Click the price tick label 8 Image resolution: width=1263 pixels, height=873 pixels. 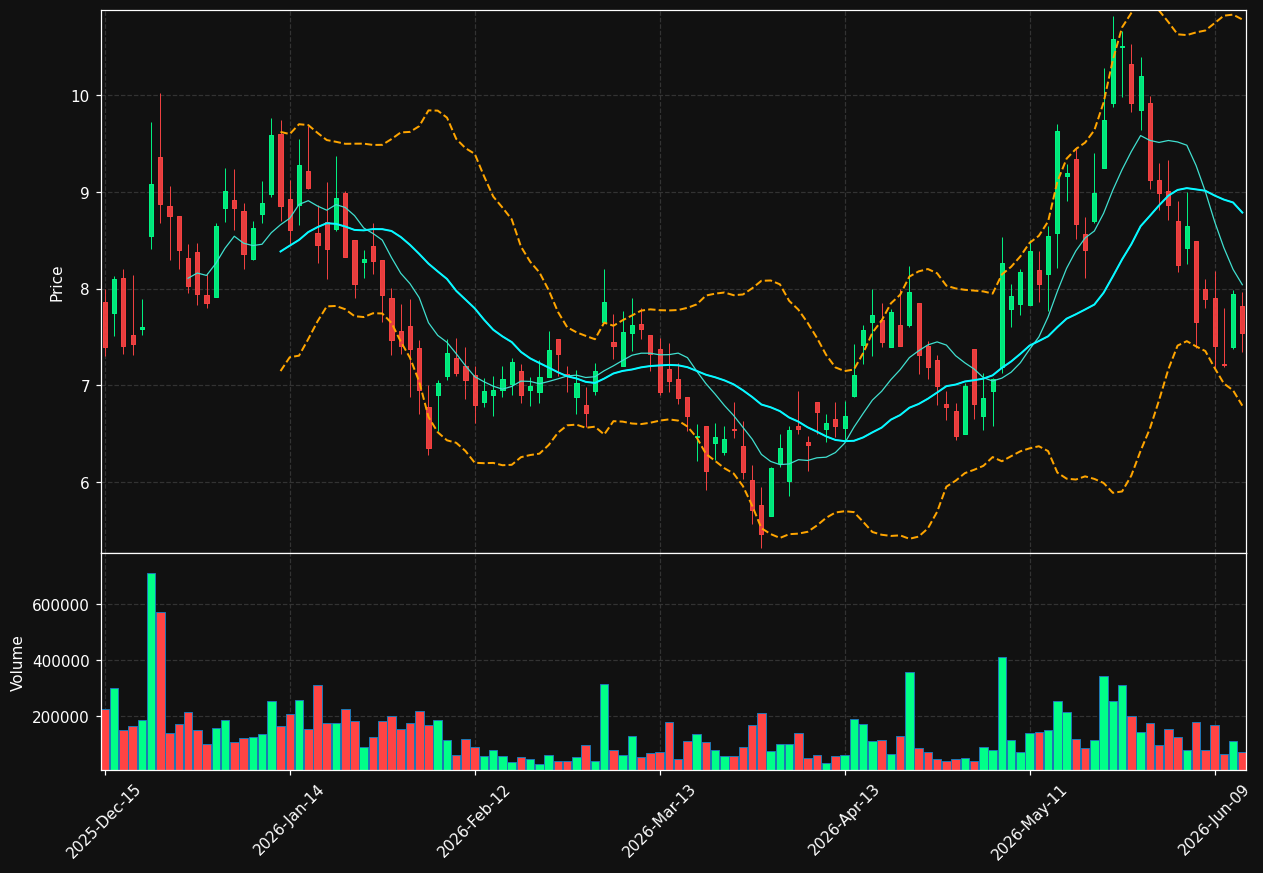pos(85,290)
